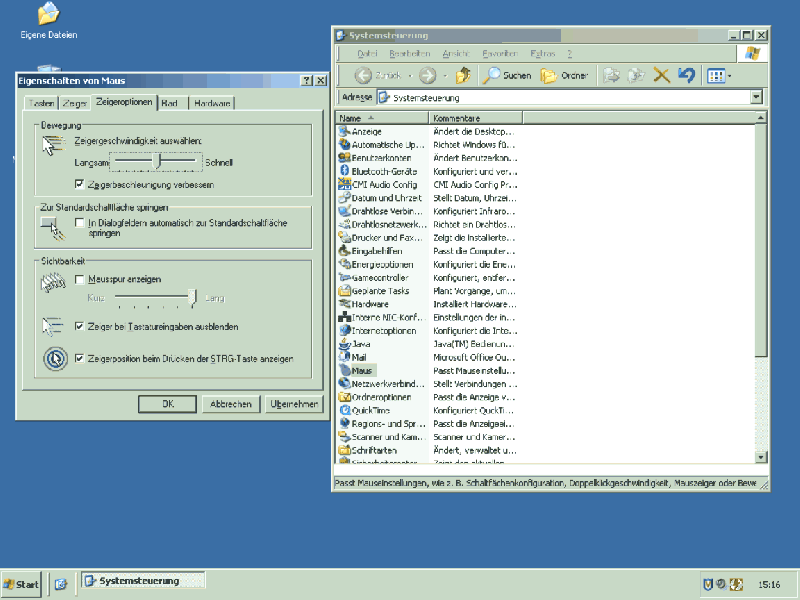Select the Internetoptionen icon
This screenshot has width=800, height=600.
coord(344,331)
